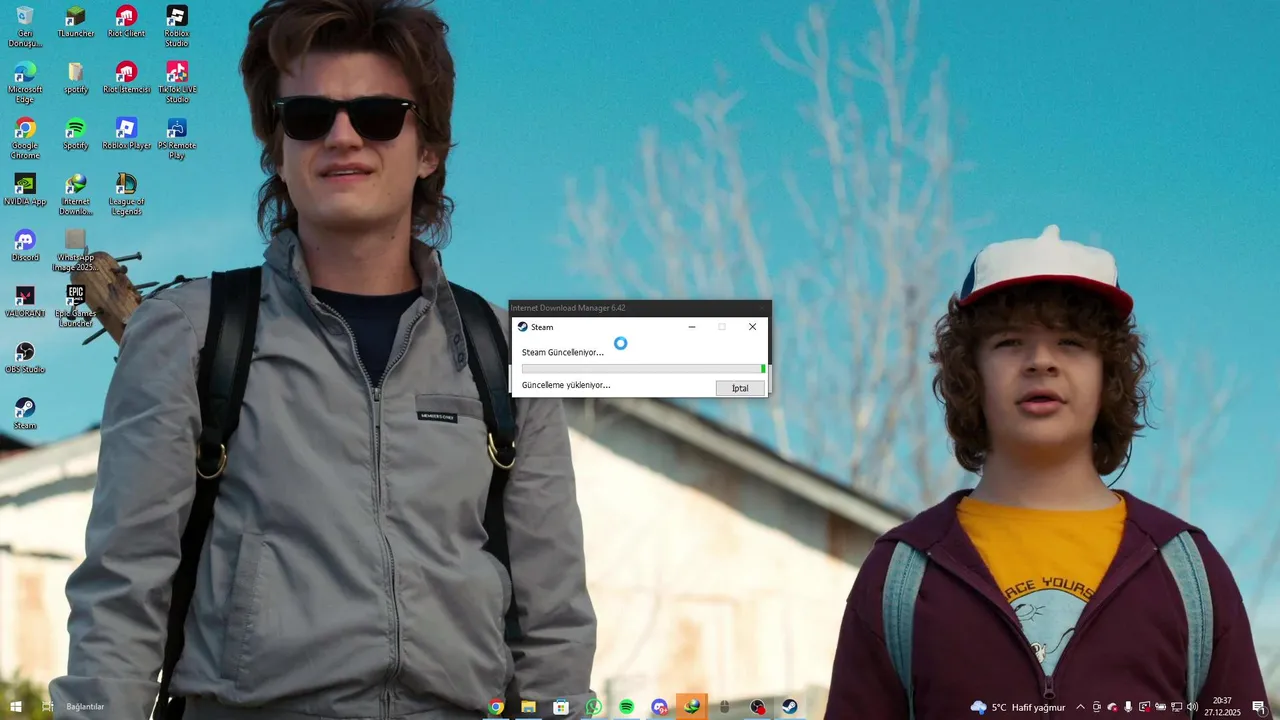The width and height of the screenshot is (1280, 720).
Task: Click the microphone tray icon
Action: point(1128,707)
